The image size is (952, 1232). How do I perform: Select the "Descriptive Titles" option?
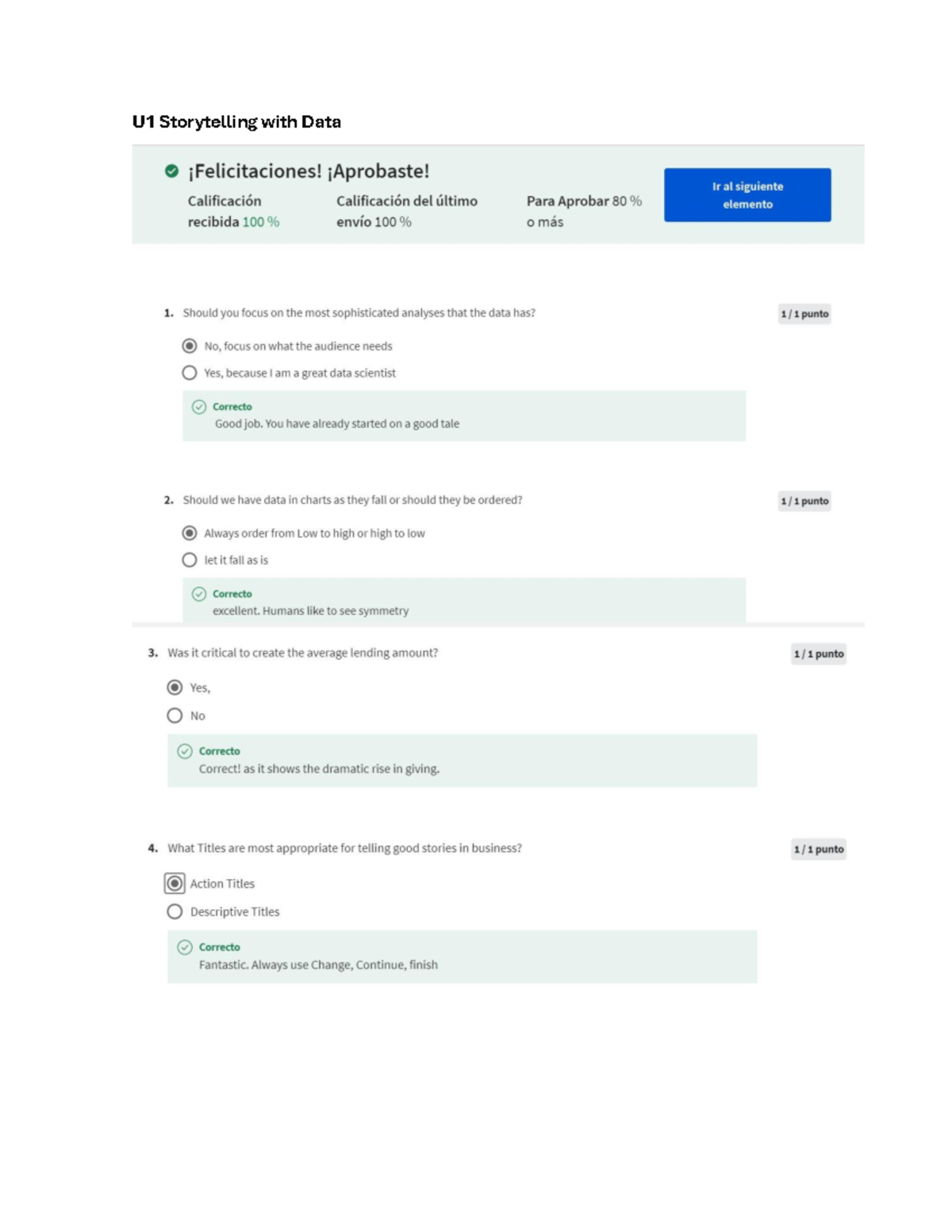pos(175,912)
